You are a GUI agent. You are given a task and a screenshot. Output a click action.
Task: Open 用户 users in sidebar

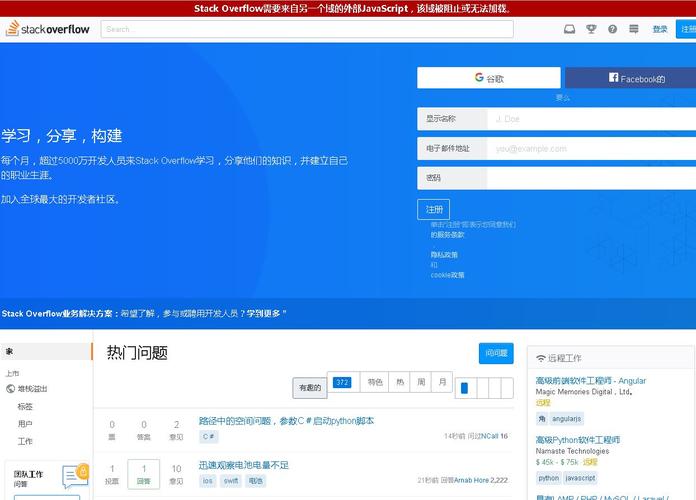[x=25, y=424]
